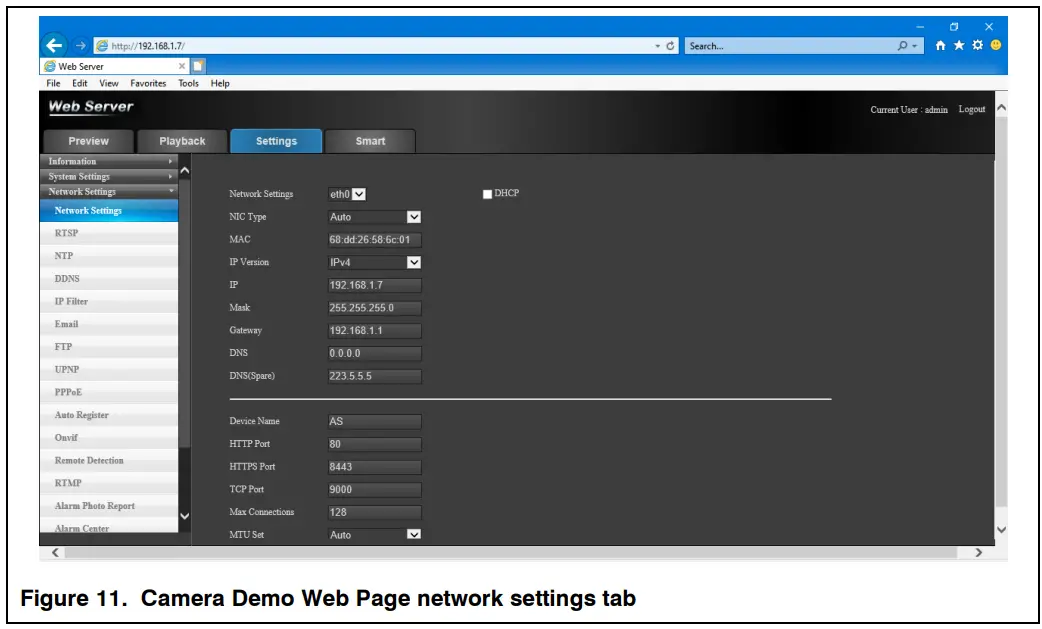1042x629 pixels.
Task: Open Favorites star icon
Action: pyautogui.click(x=959, y=45)
